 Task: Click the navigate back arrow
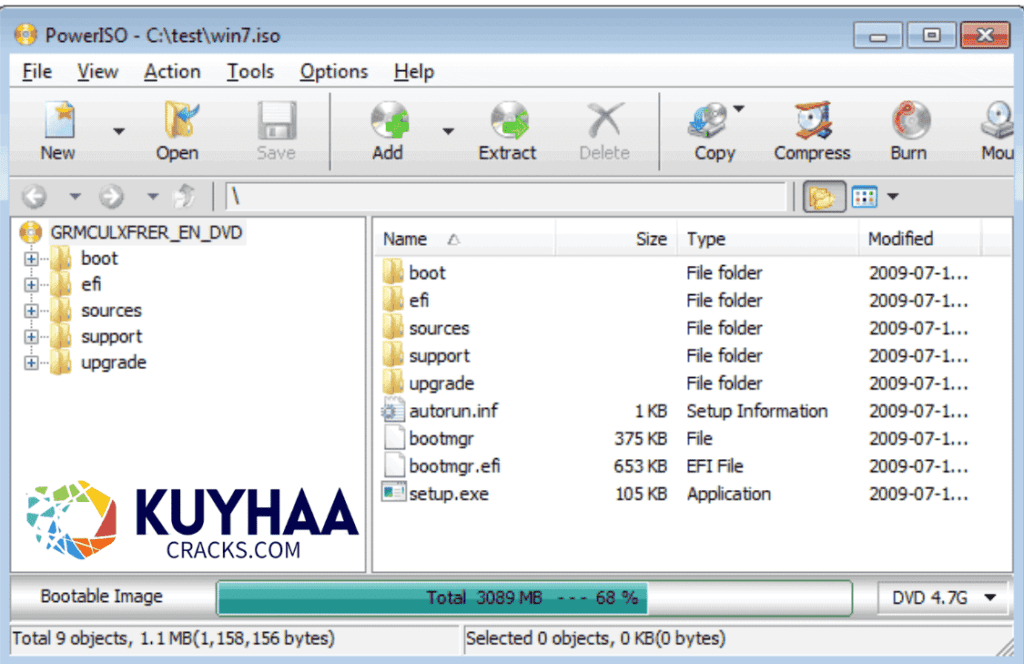(34, 196)
